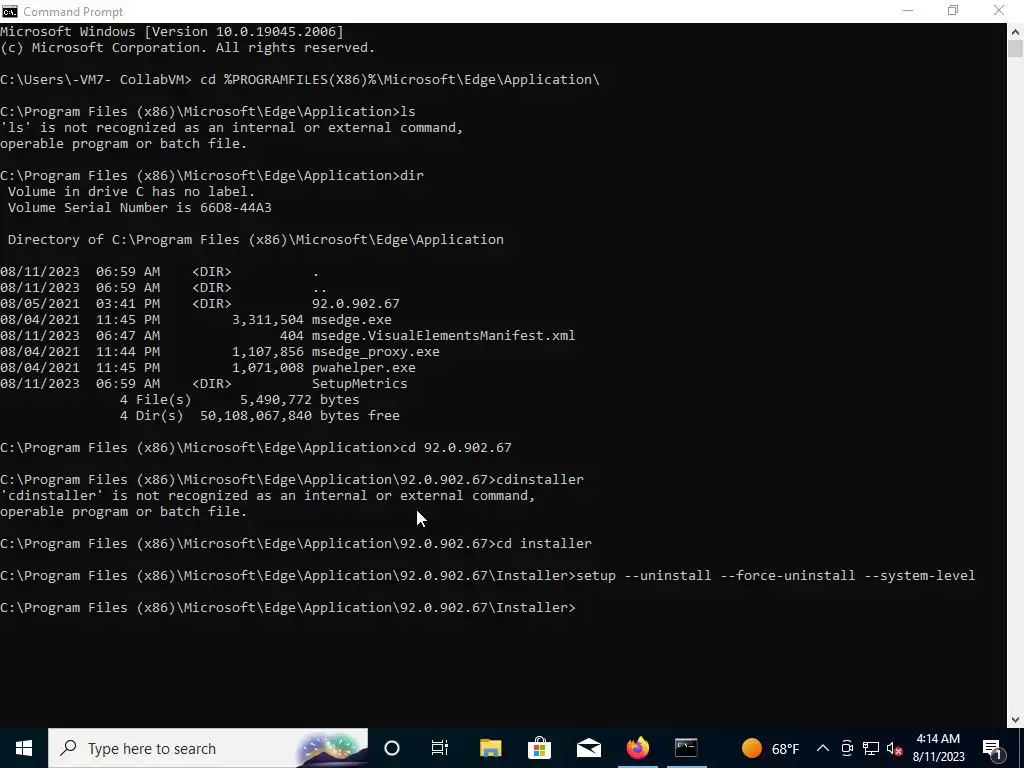The height and width of the screenshot is (768, 1024).
Task: Click the Meet Now tray icon
Action: [x=847, y=748]
